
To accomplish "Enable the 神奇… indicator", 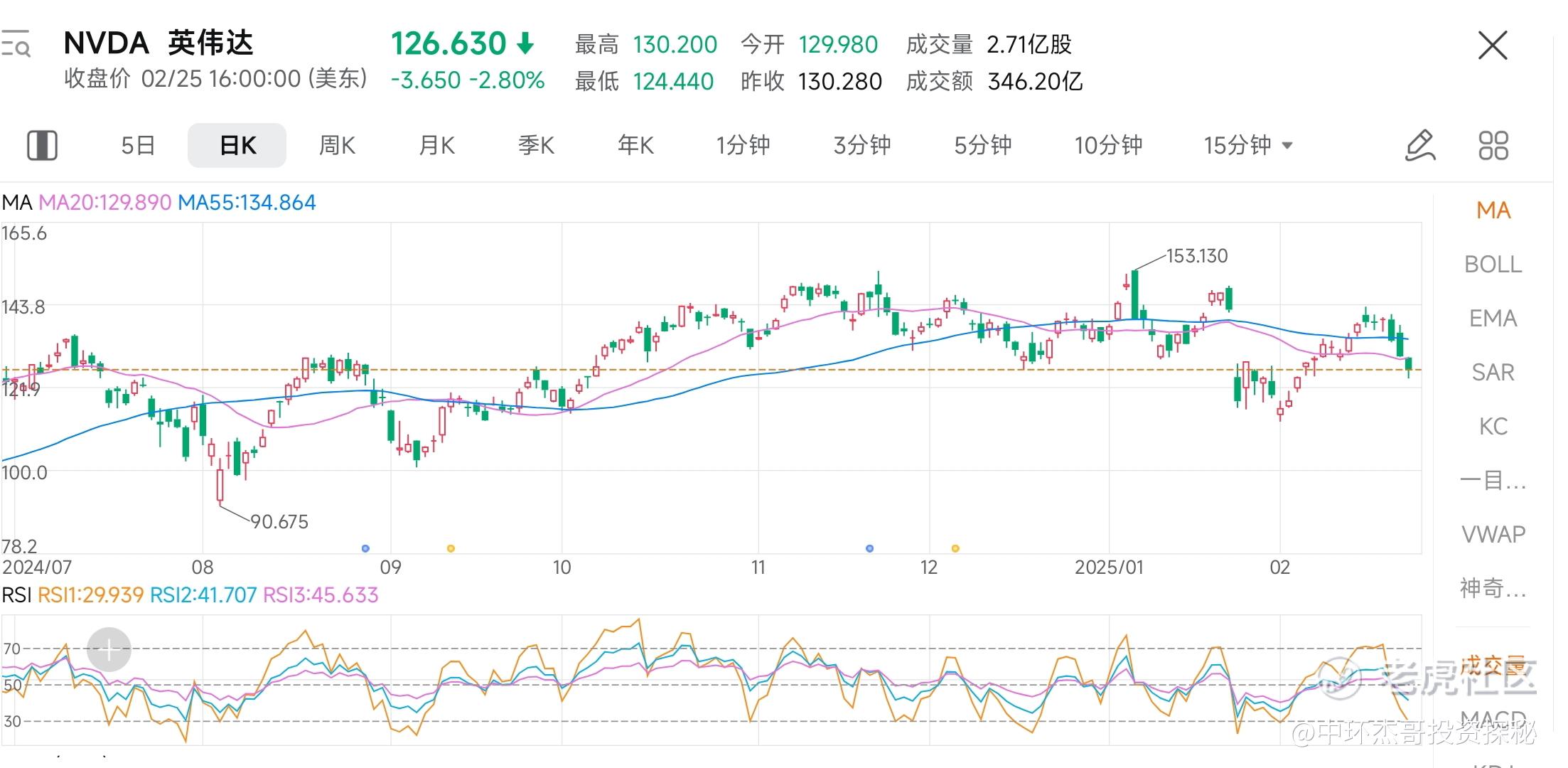I will click(x=1493, y=588).
